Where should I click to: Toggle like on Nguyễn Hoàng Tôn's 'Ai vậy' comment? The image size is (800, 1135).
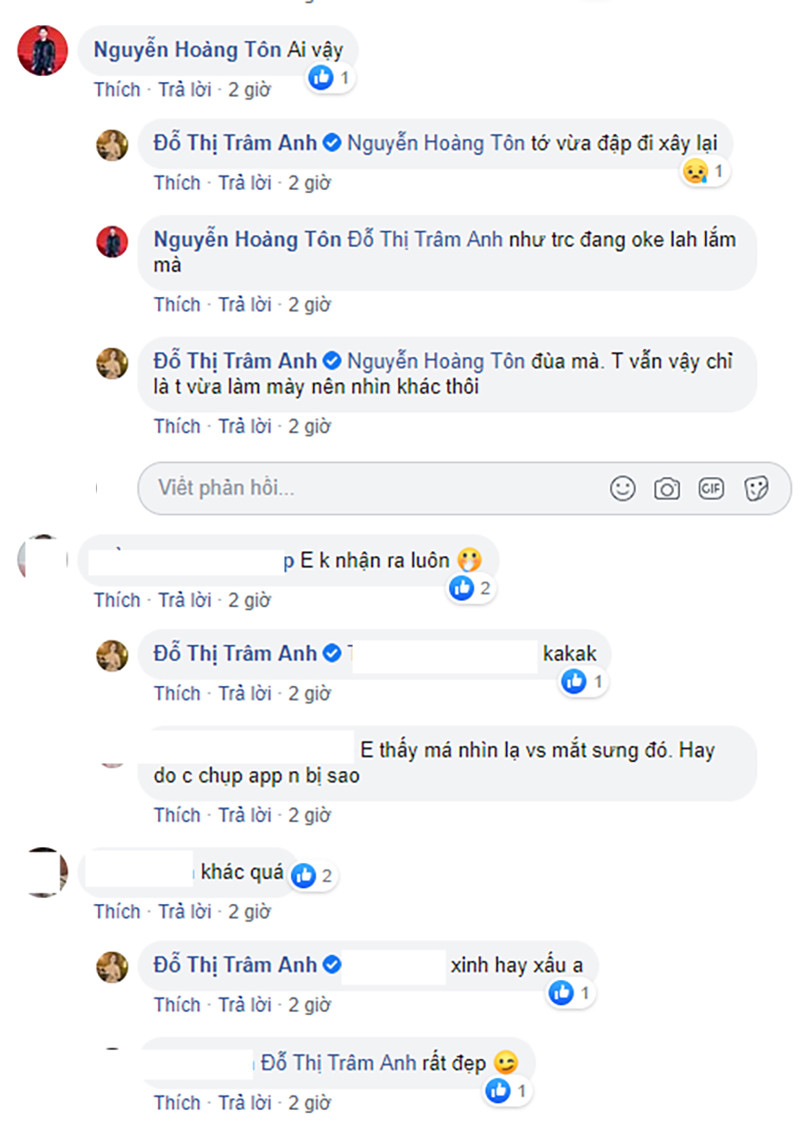click(117, 89)
